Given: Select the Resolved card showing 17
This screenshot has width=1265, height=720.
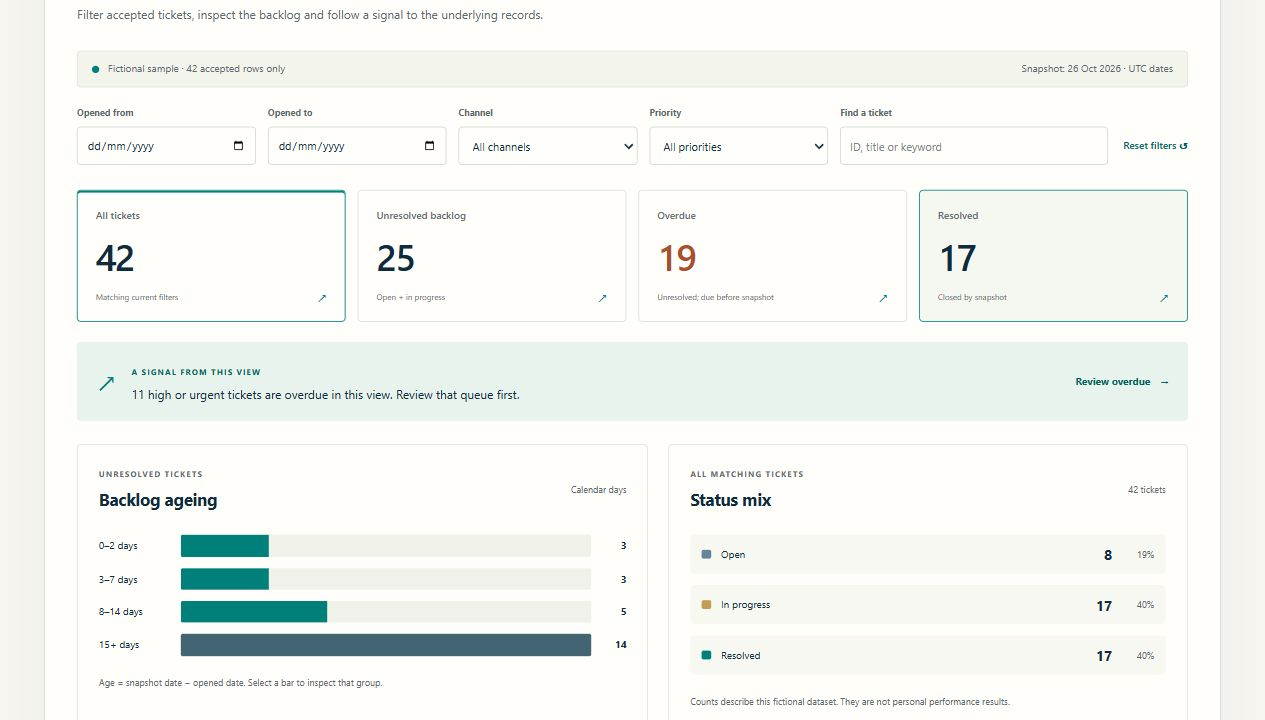Looking at the screenshot, I should 1053,256.
